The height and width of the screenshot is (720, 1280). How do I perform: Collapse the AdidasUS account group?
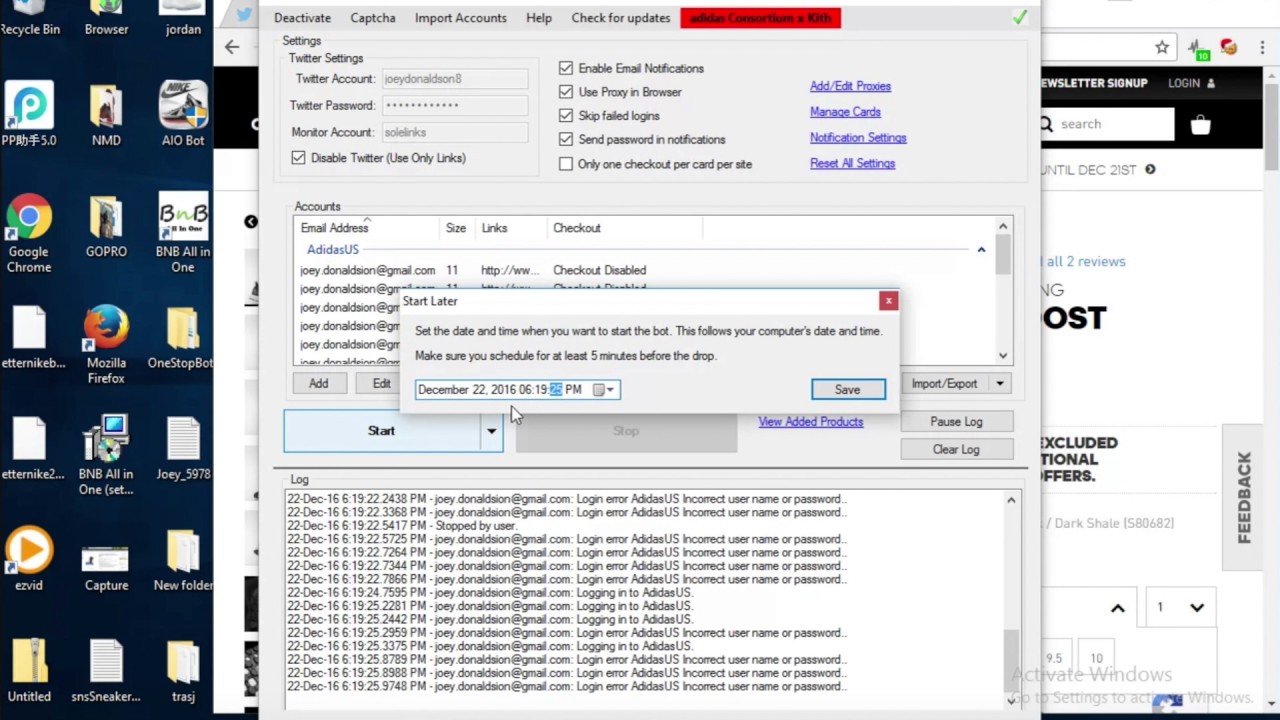click(x=981, y=249)
